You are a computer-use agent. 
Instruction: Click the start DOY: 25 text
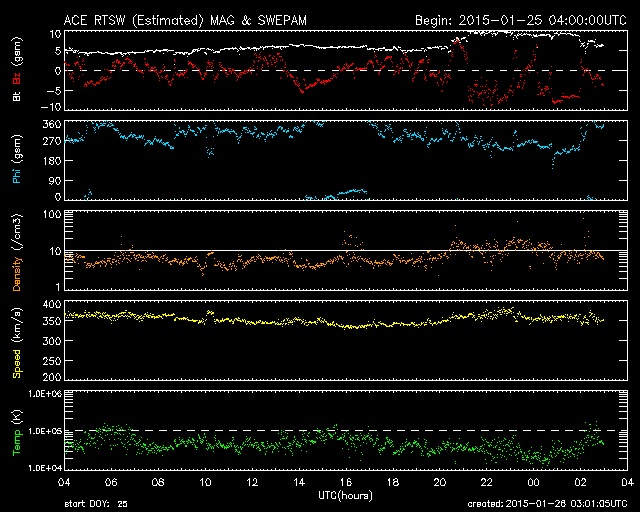coord(96,504)
